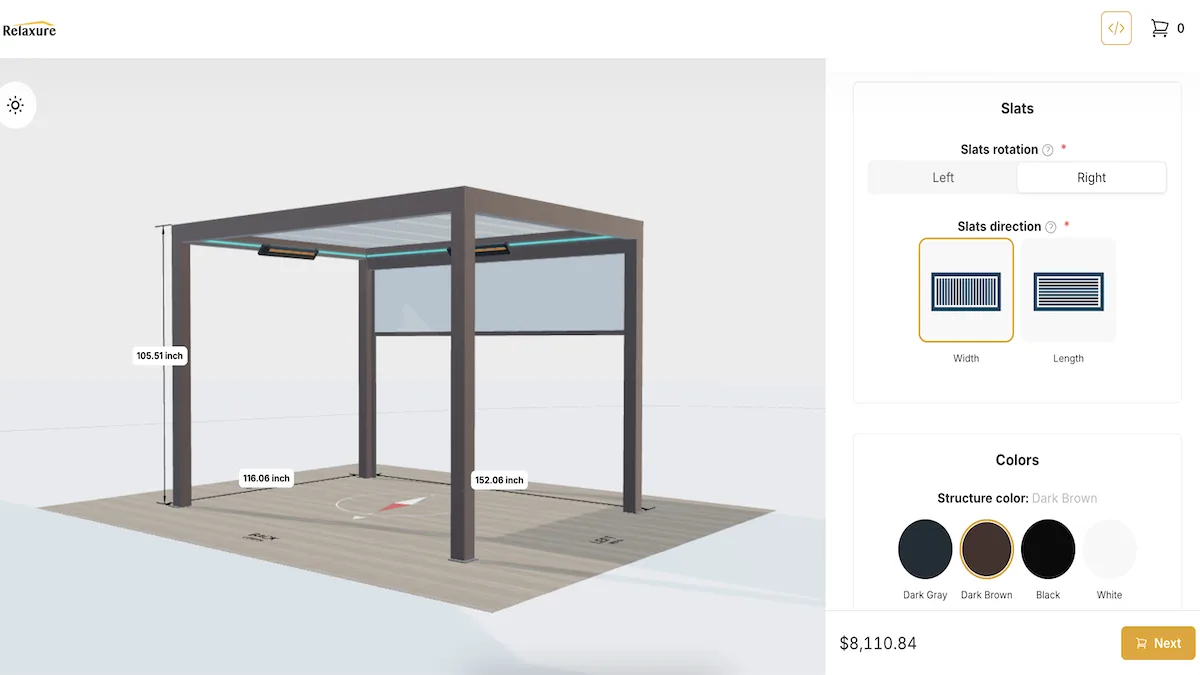Screen dimensions: 1200x675
Task: Click the 105.51 inch height label
Action: (161, 355)
